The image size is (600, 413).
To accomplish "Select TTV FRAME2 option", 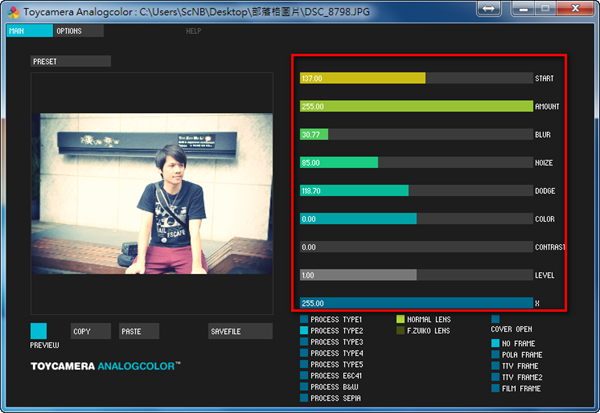I will coord(496,377).
